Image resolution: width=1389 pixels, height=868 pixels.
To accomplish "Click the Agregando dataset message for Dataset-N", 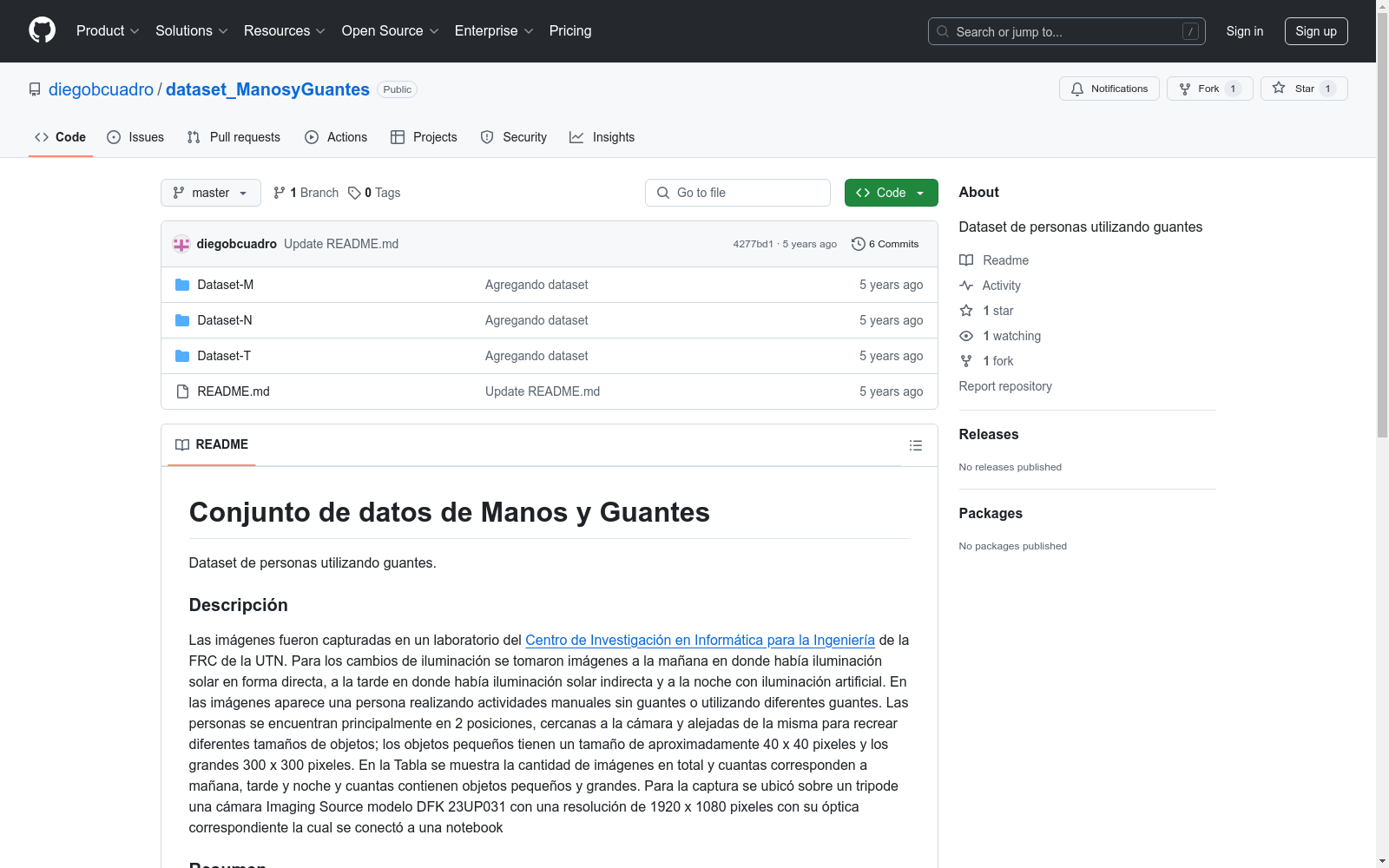I will 537,320.
